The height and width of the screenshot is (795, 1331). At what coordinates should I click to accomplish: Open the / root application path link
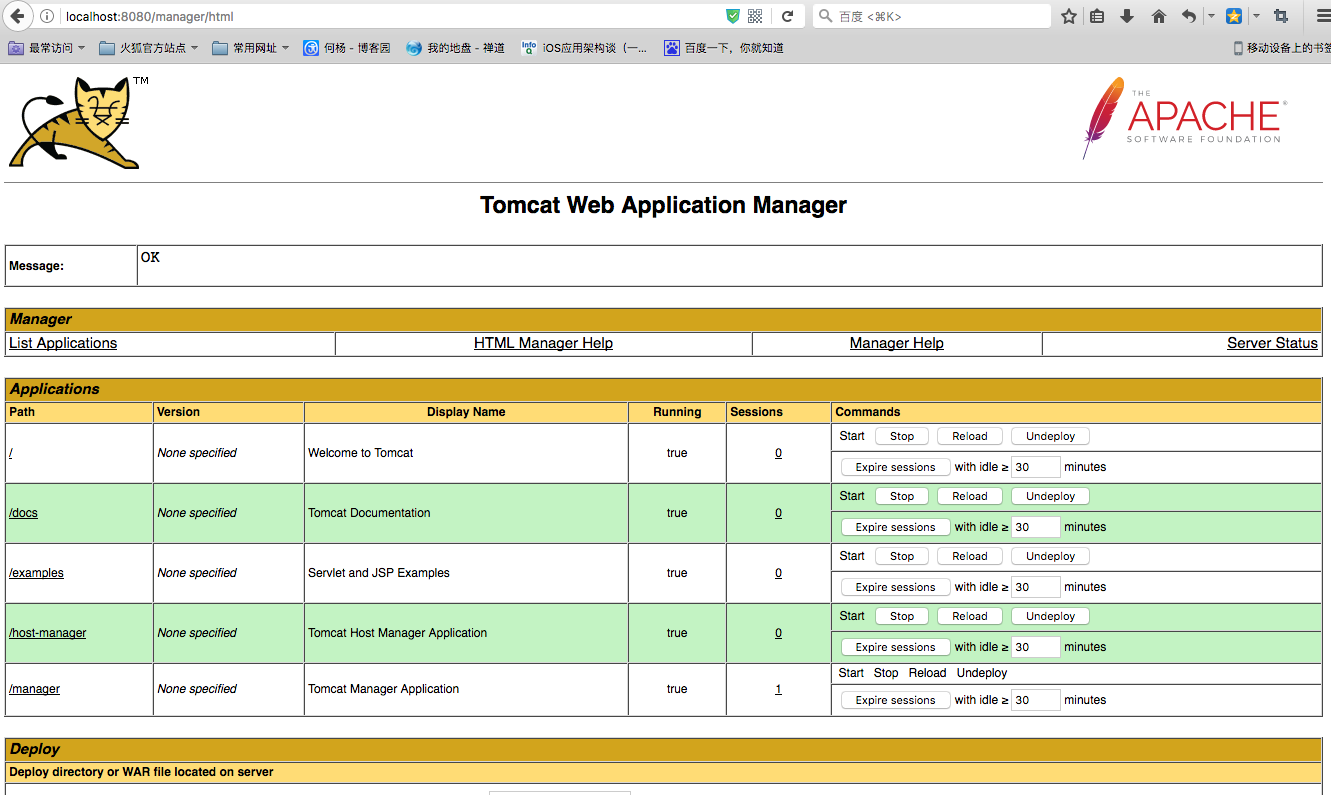11,453
